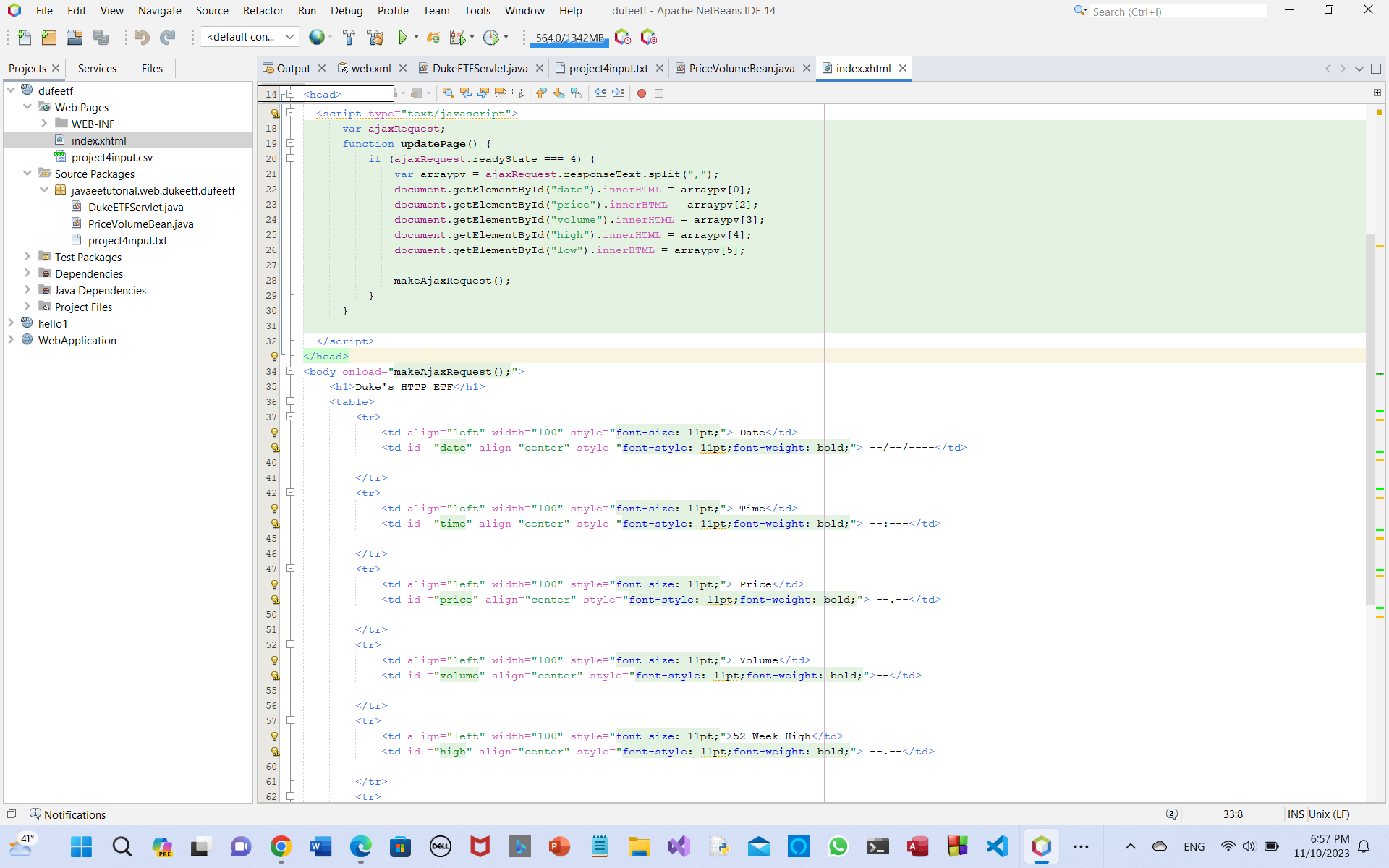Stop the macro recording
This screenshot has height=868, width=1389.
click(659, 93)
